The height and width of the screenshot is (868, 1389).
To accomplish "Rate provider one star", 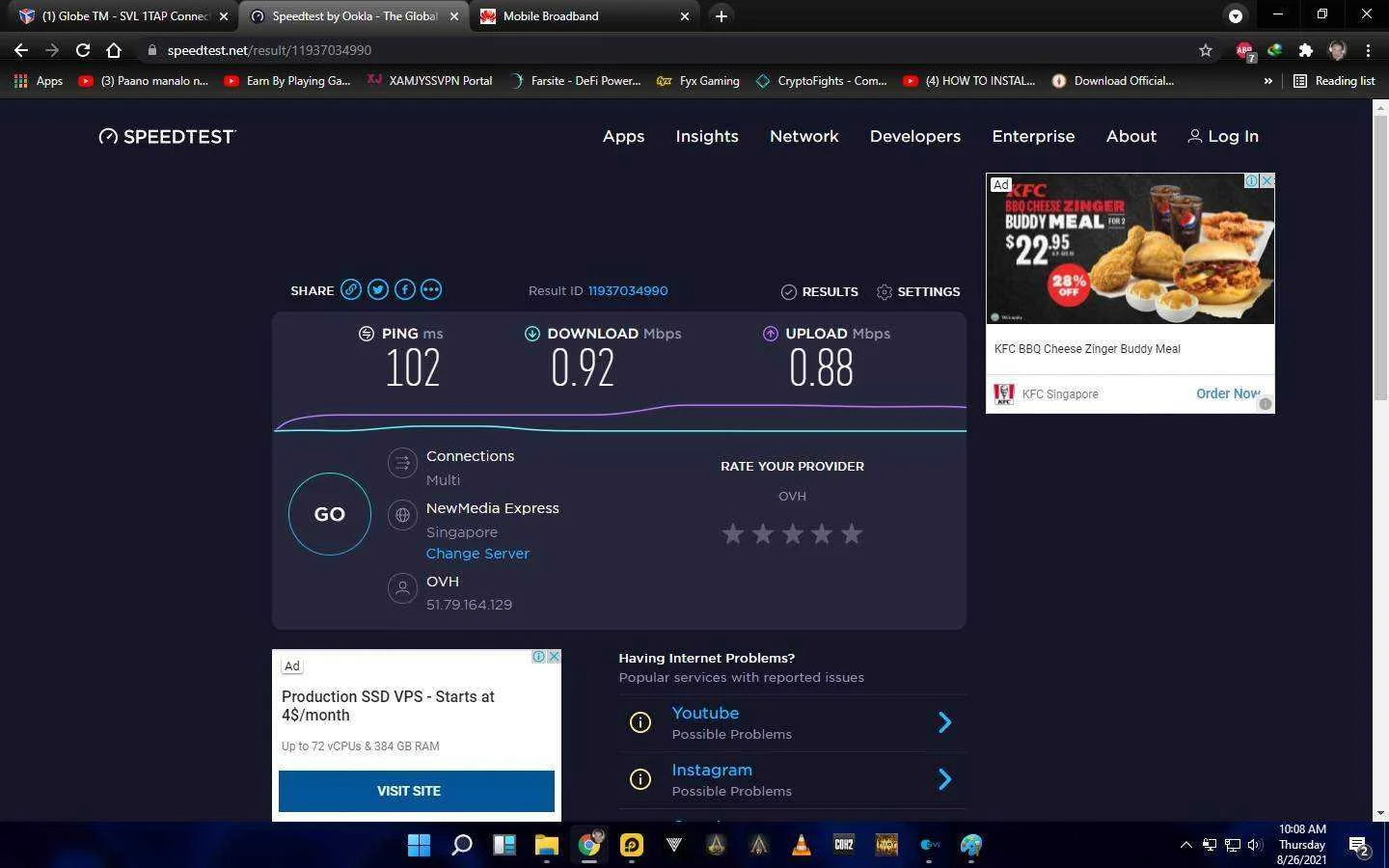I will coord(733,533).
